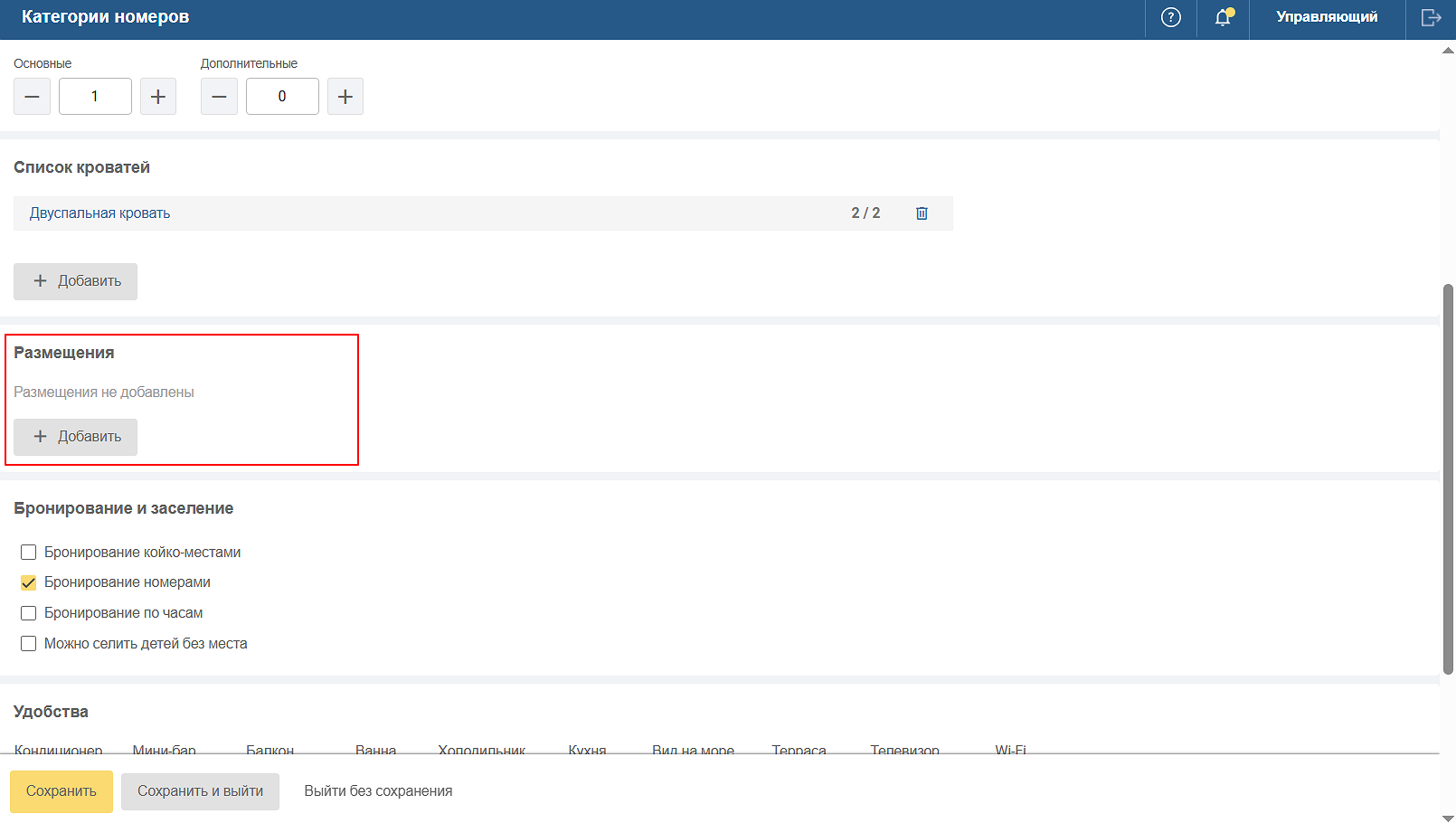Image resolution: width=1456 pixels, height=823 pixels.
Task: Increase Основные places with plus button
Action: (157, 96)
